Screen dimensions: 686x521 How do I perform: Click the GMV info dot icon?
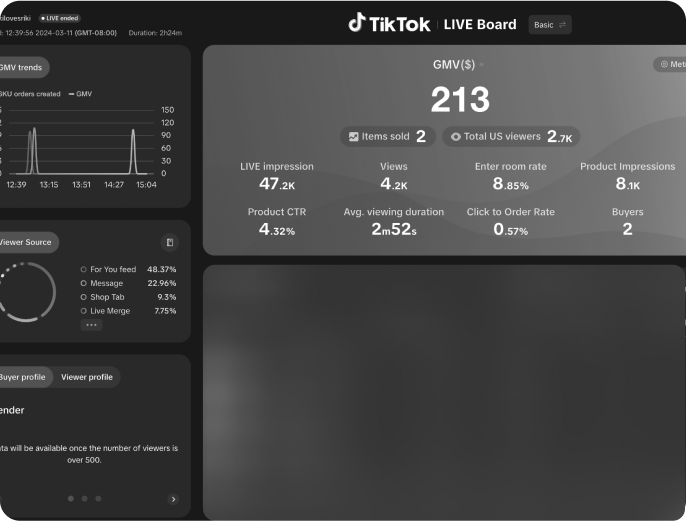tap(481, 64)
